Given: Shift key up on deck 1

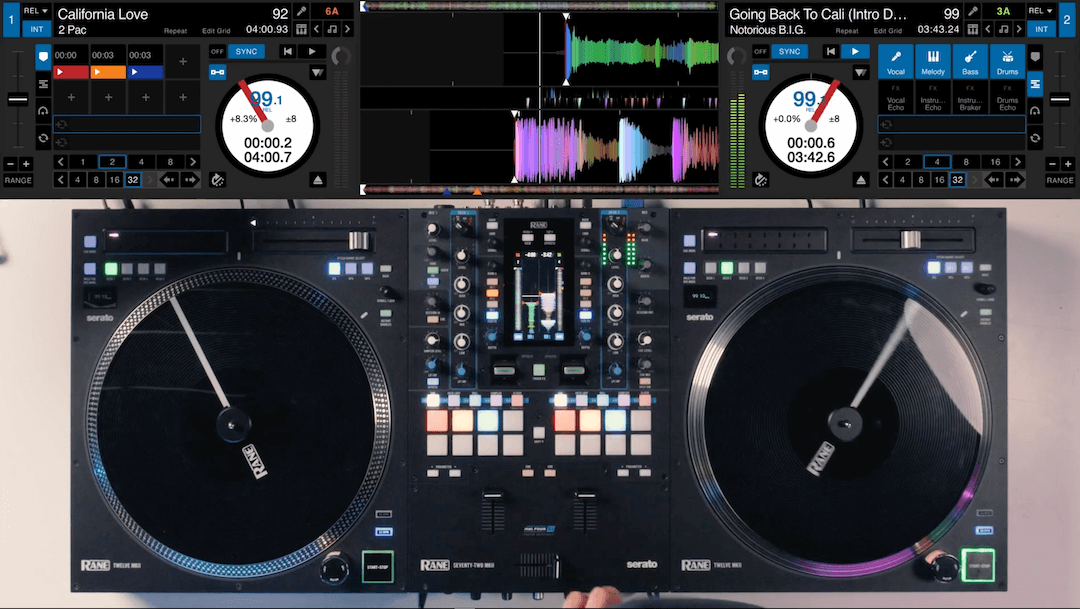Looking at the screenshot, I should [x=347, y=29].
